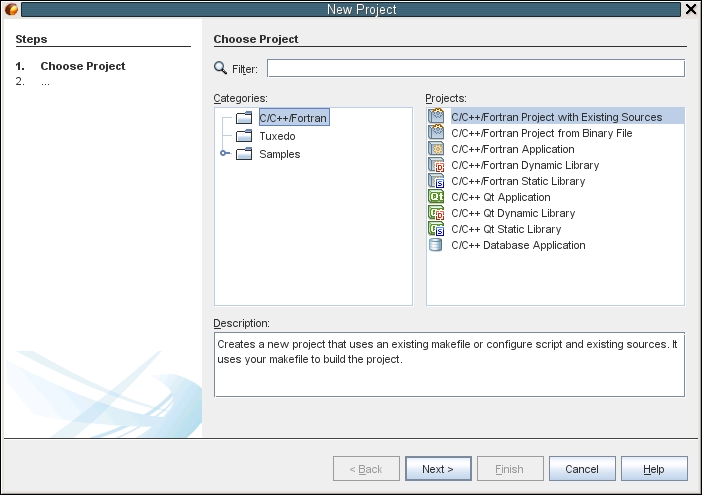The width and height of the screenshot is (702, 495).
Task: Click the Fortran Dynamic Library icon
Action: coord(436,165)
